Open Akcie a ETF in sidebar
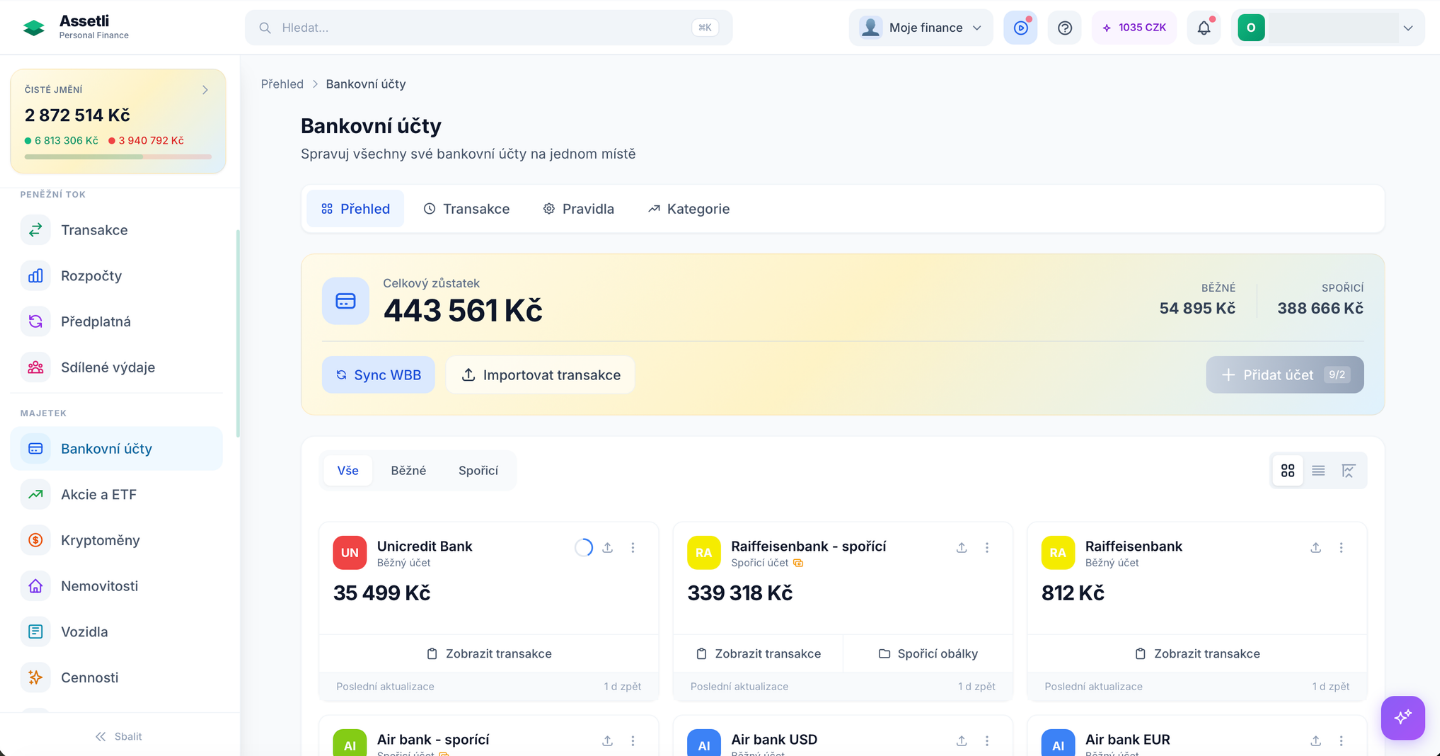 (x=116, y=494)
